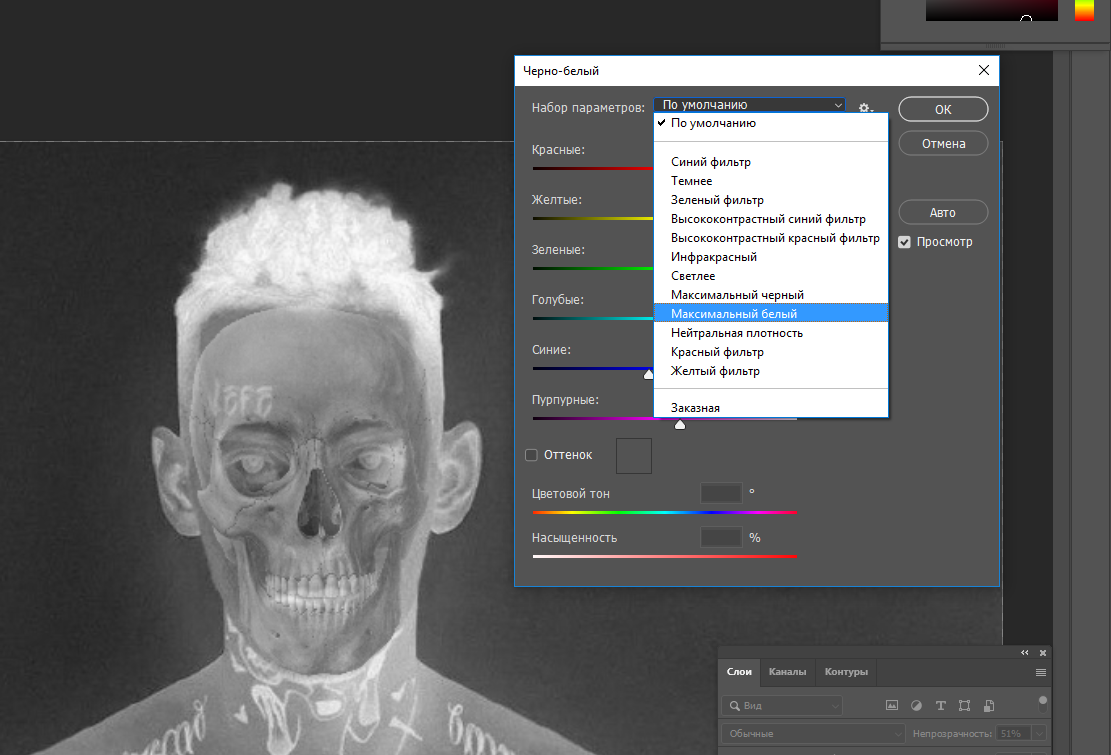
Task: Collapse the panel with double-arrow icon
Action: pyautogui.click(x=1024, y=652)
